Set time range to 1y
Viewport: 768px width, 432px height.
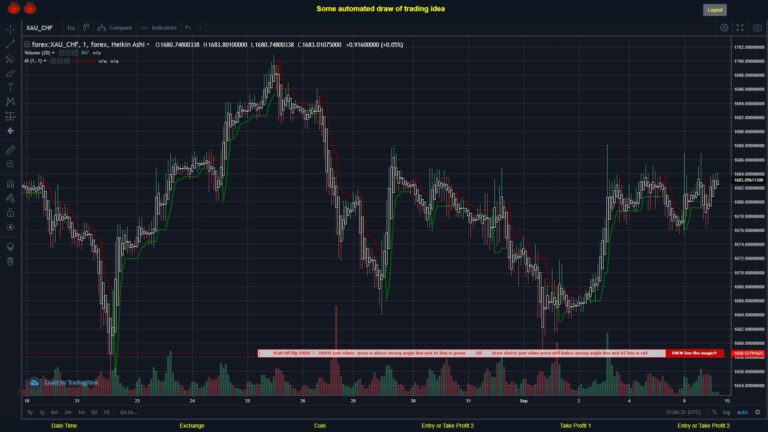[42, 412]
